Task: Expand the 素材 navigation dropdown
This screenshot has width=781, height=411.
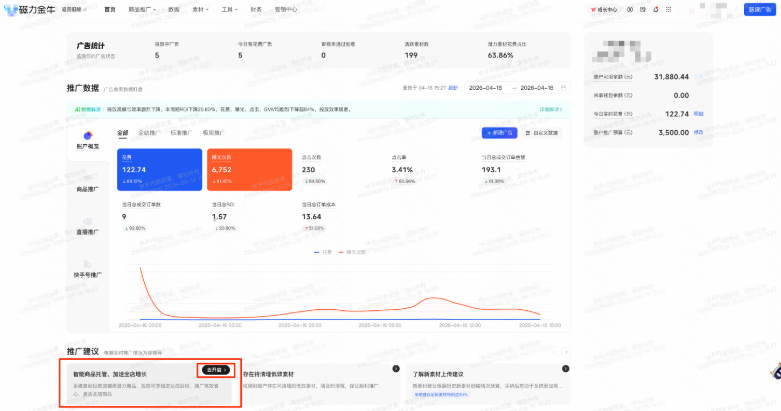Action: click(200, 9)
